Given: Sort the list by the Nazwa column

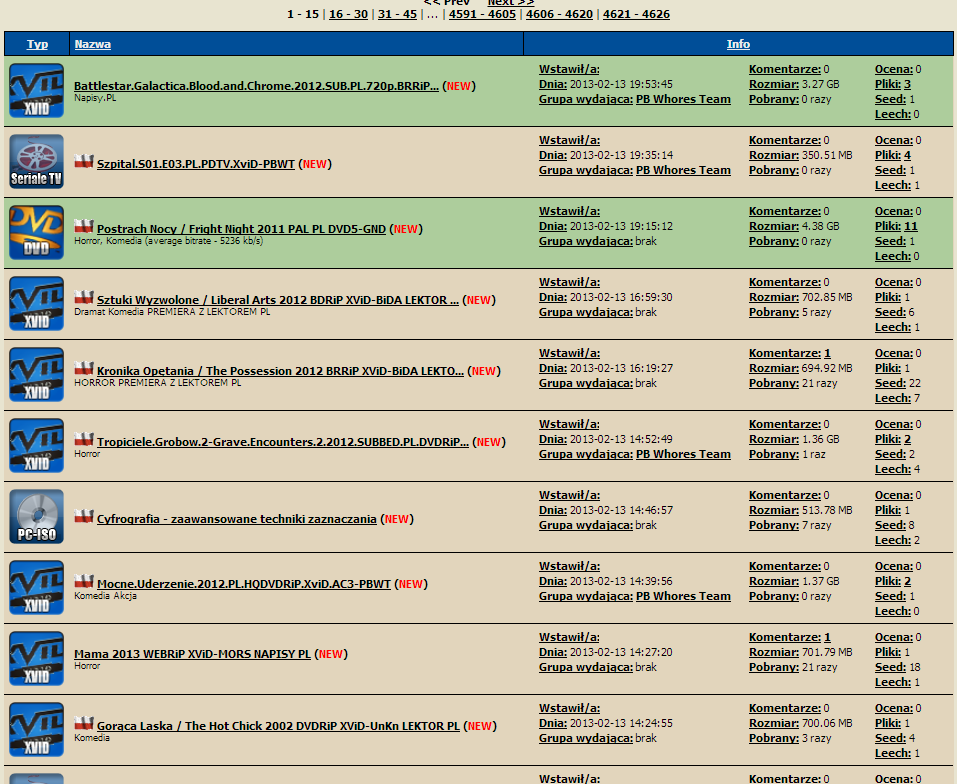Looking at the screenshot, I should [x=93, y=44].
